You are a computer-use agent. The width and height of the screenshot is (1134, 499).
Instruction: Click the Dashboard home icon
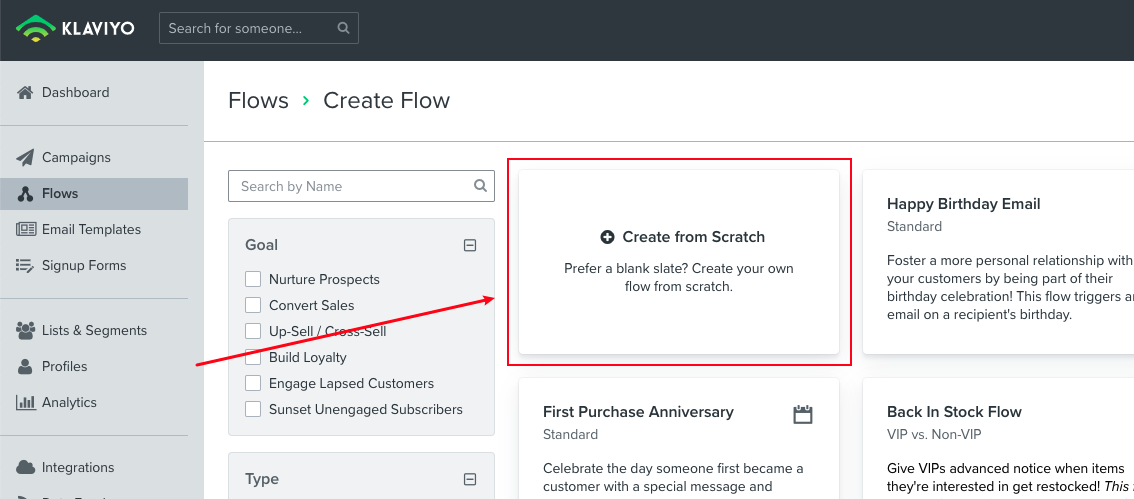pos(25,93)
